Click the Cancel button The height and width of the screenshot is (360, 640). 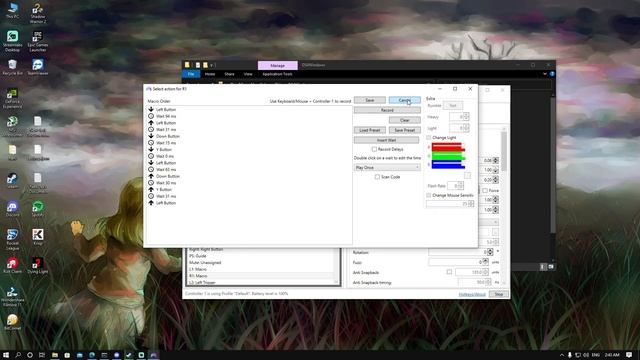(404, 100)
